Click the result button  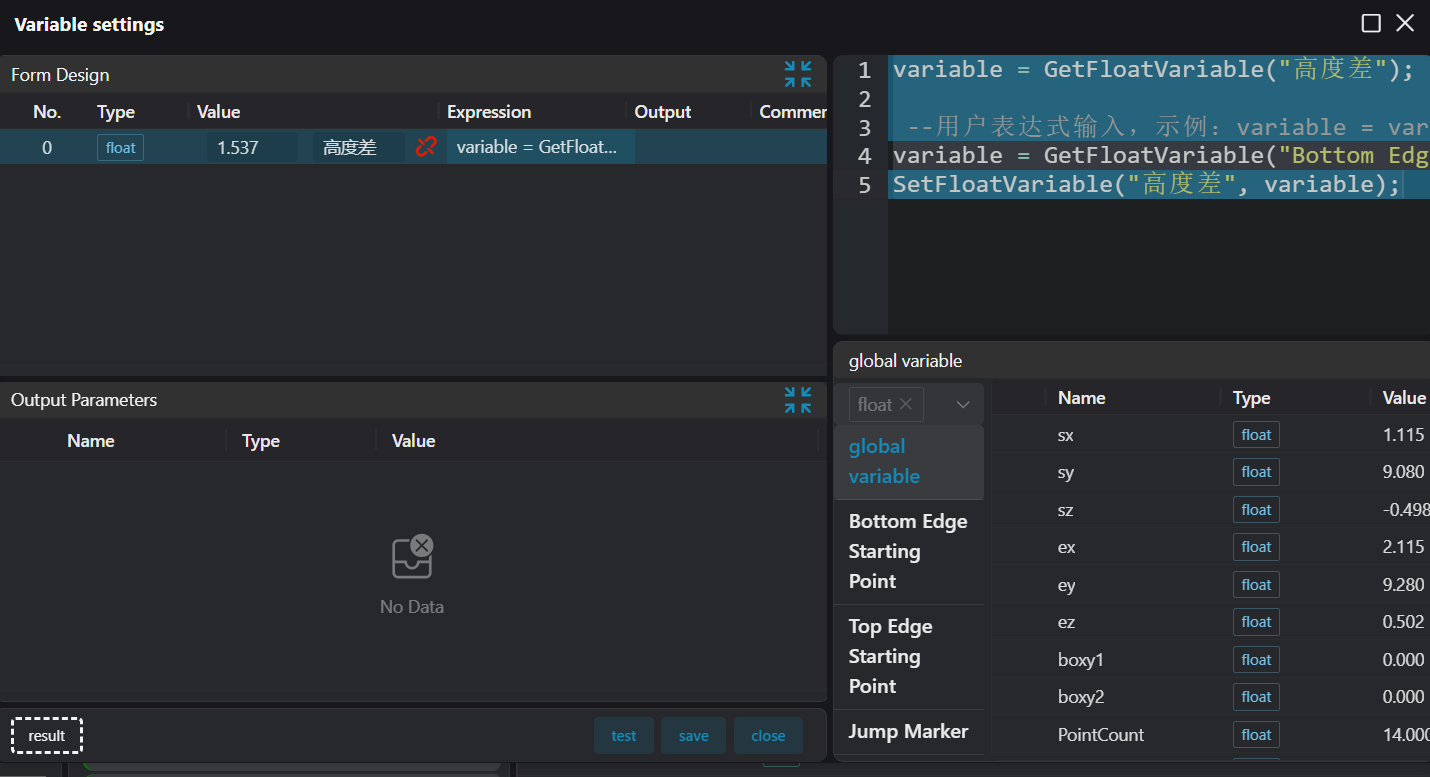coord(47,736)
